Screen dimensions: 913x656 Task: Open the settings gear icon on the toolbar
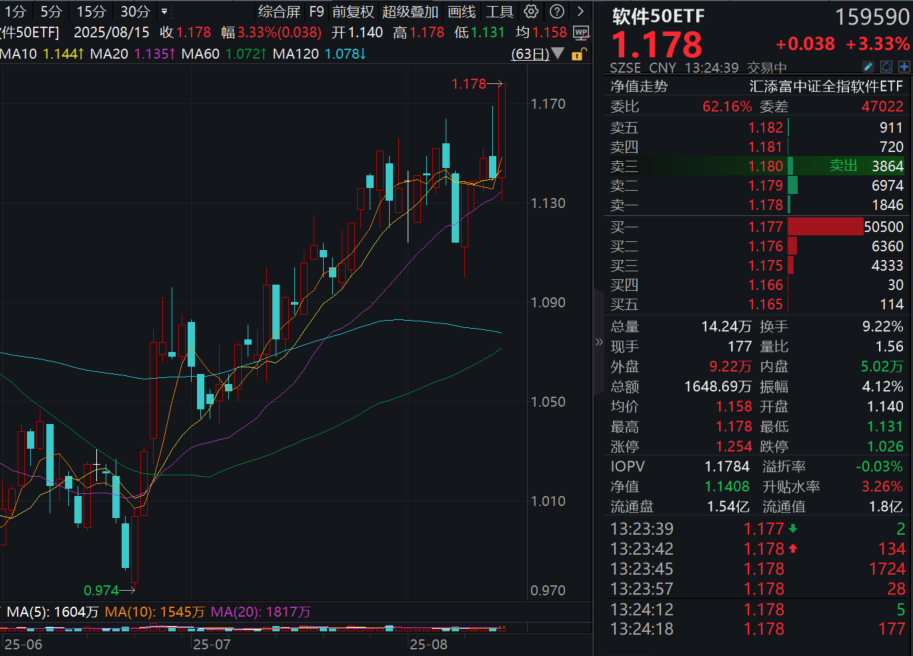point(531,12)
